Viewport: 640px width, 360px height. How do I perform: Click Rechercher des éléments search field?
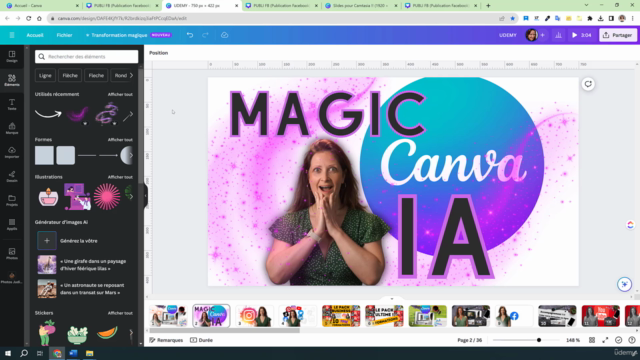tap(87, 57)
